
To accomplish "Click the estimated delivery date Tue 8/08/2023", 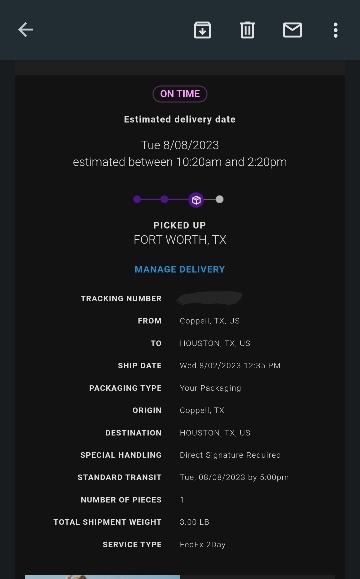I will point(180,145).
